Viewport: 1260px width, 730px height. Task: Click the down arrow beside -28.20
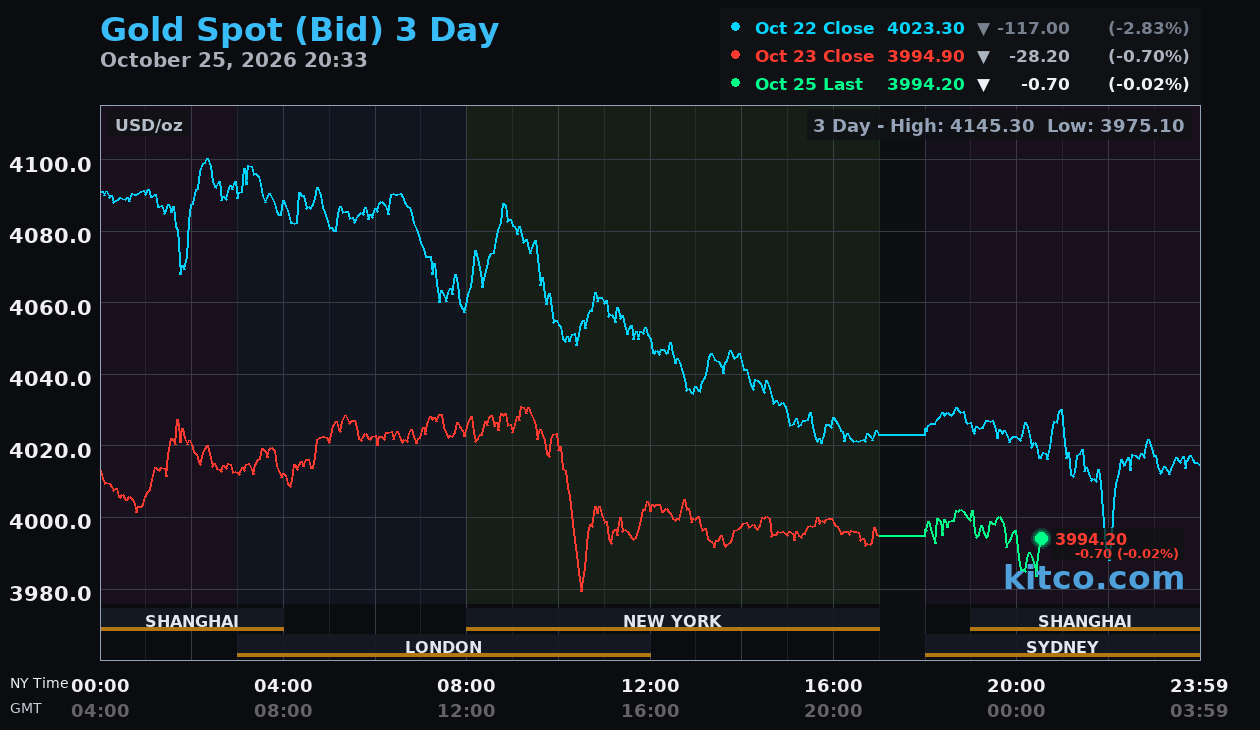click(x=983, y=56)
